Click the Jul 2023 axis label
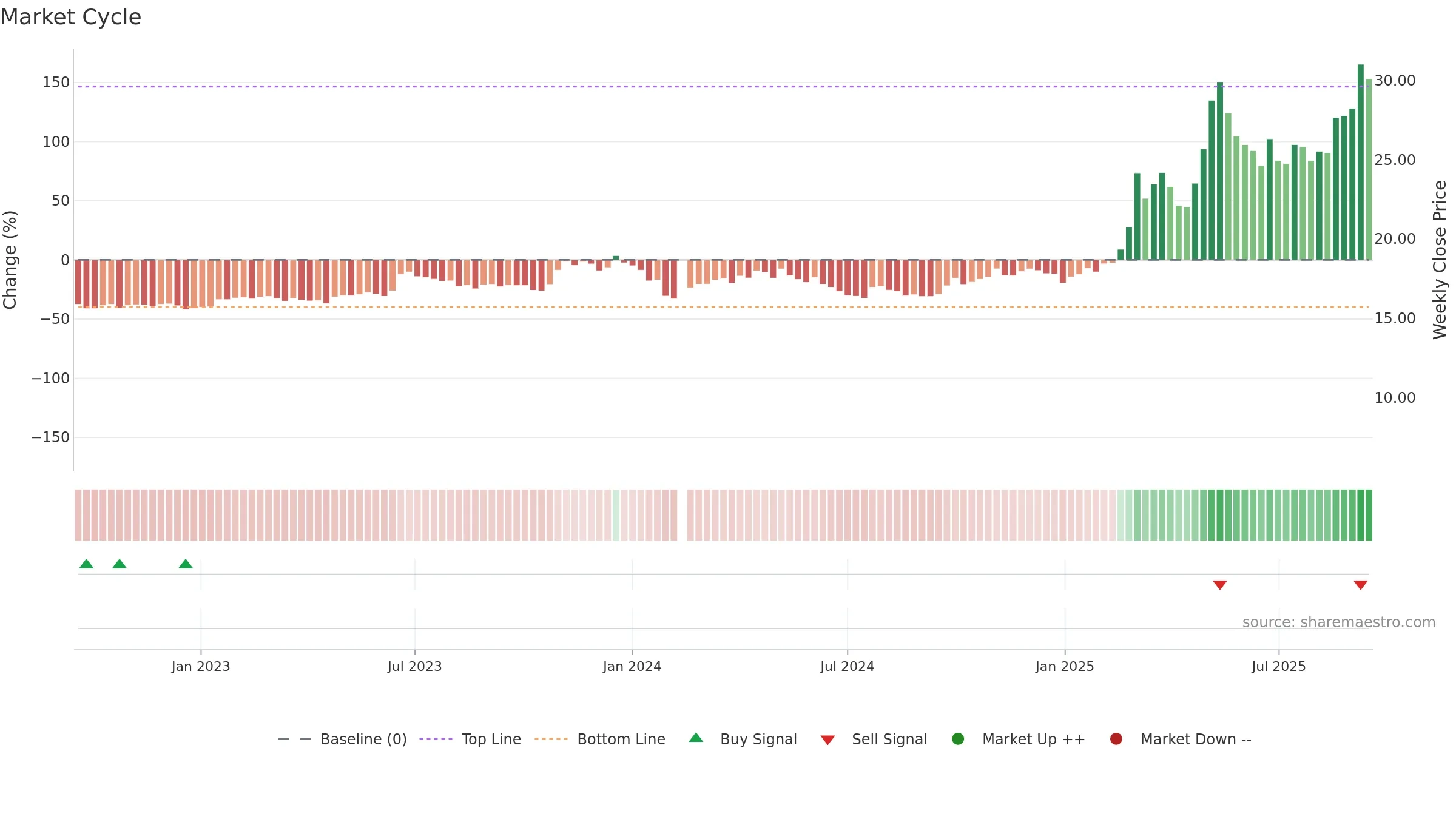Image resolution: width=1456 pixels, height=819 pixels. [x=415, y=667]
